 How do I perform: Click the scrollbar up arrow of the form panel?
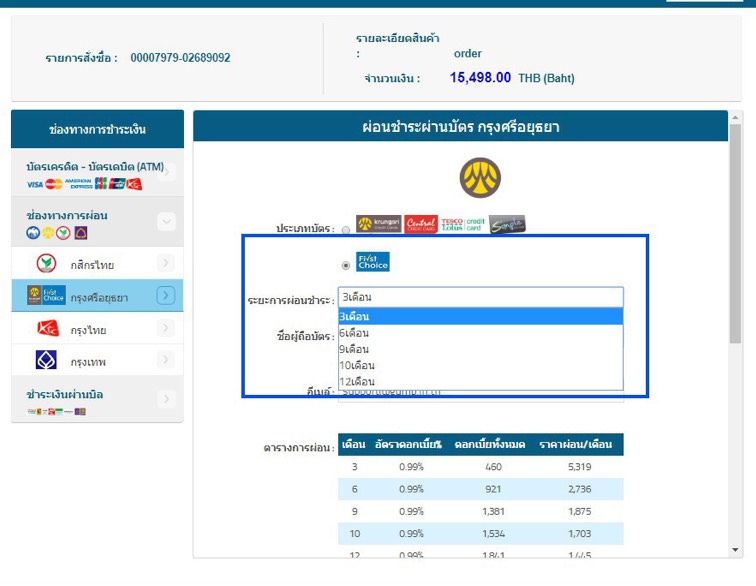coord(735,117)
